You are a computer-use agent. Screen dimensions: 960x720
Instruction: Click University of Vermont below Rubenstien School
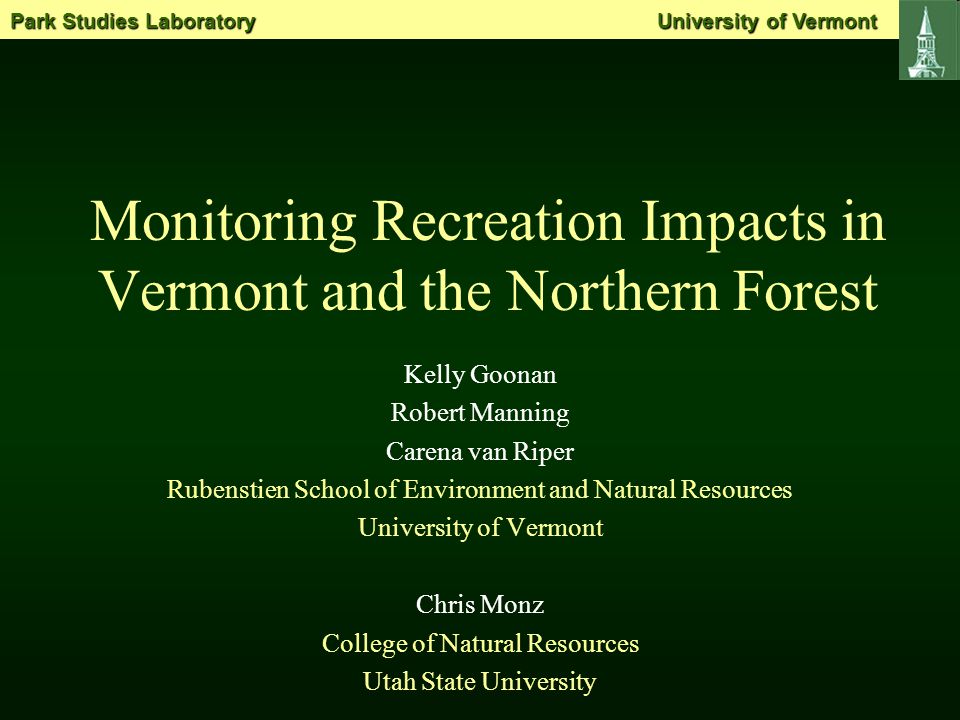481,528
